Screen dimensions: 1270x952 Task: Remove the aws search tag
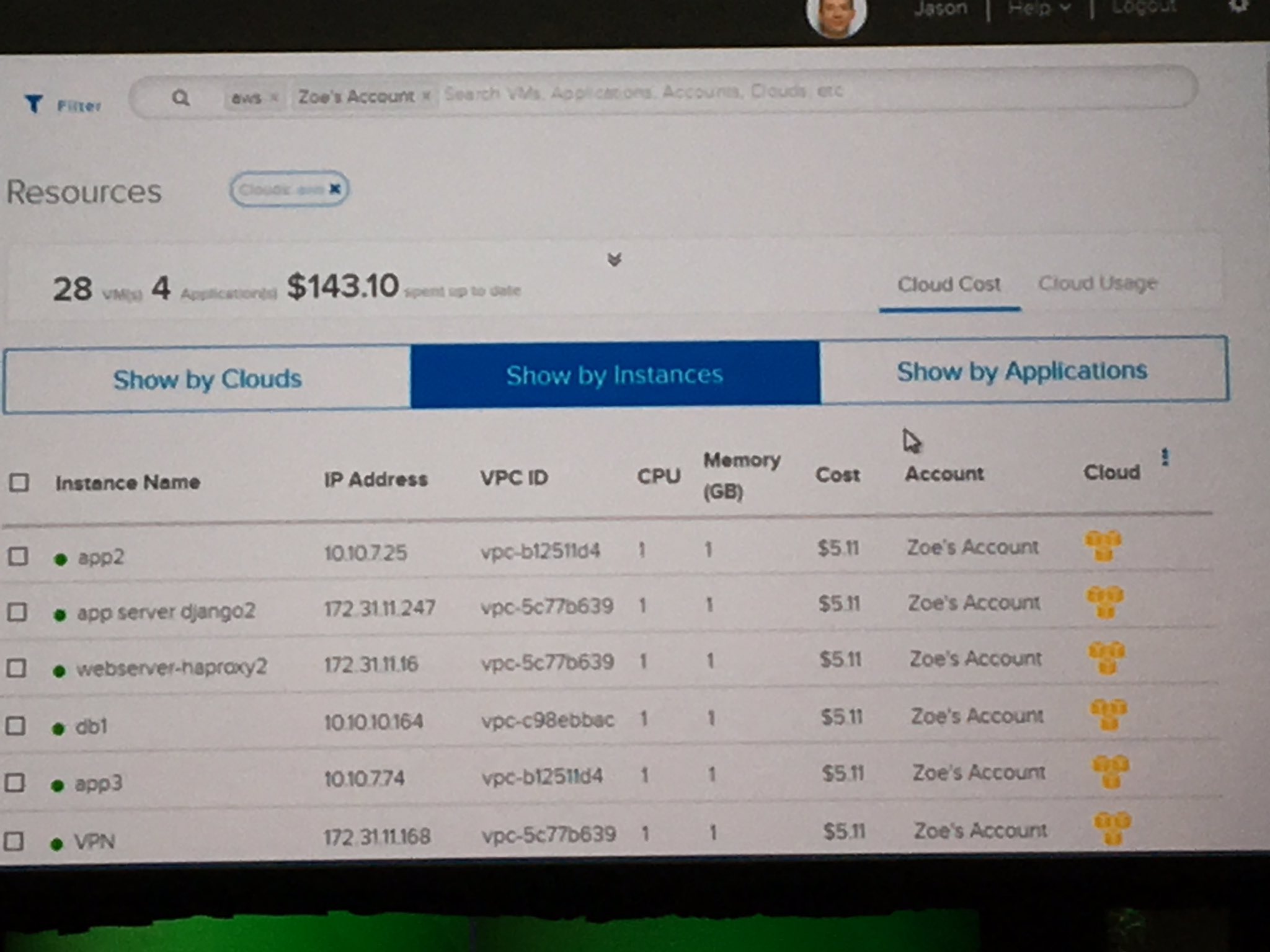tap(274, 97)
